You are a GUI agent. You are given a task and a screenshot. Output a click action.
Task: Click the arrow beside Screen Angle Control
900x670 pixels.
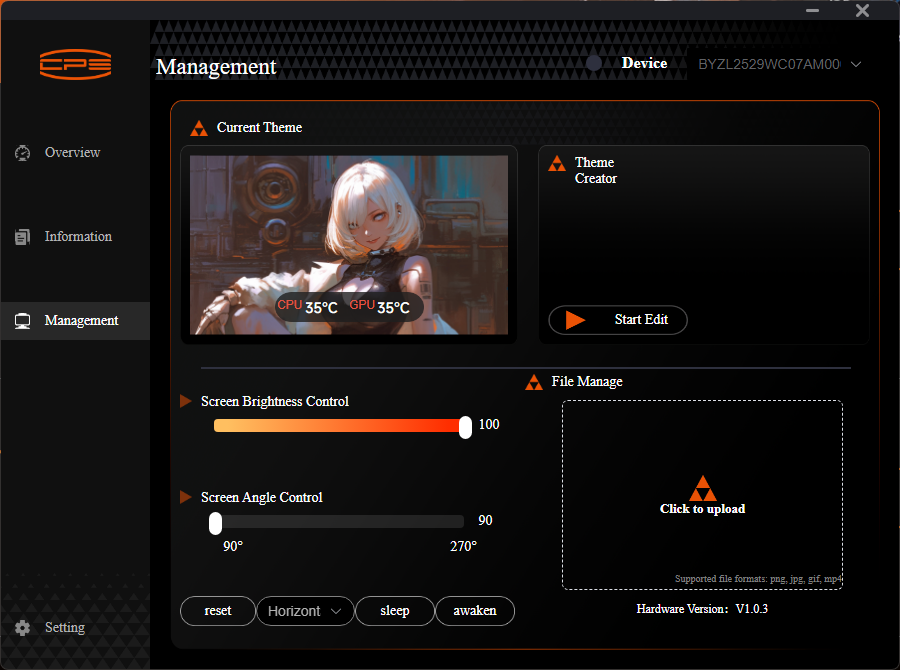click(185, 497)
